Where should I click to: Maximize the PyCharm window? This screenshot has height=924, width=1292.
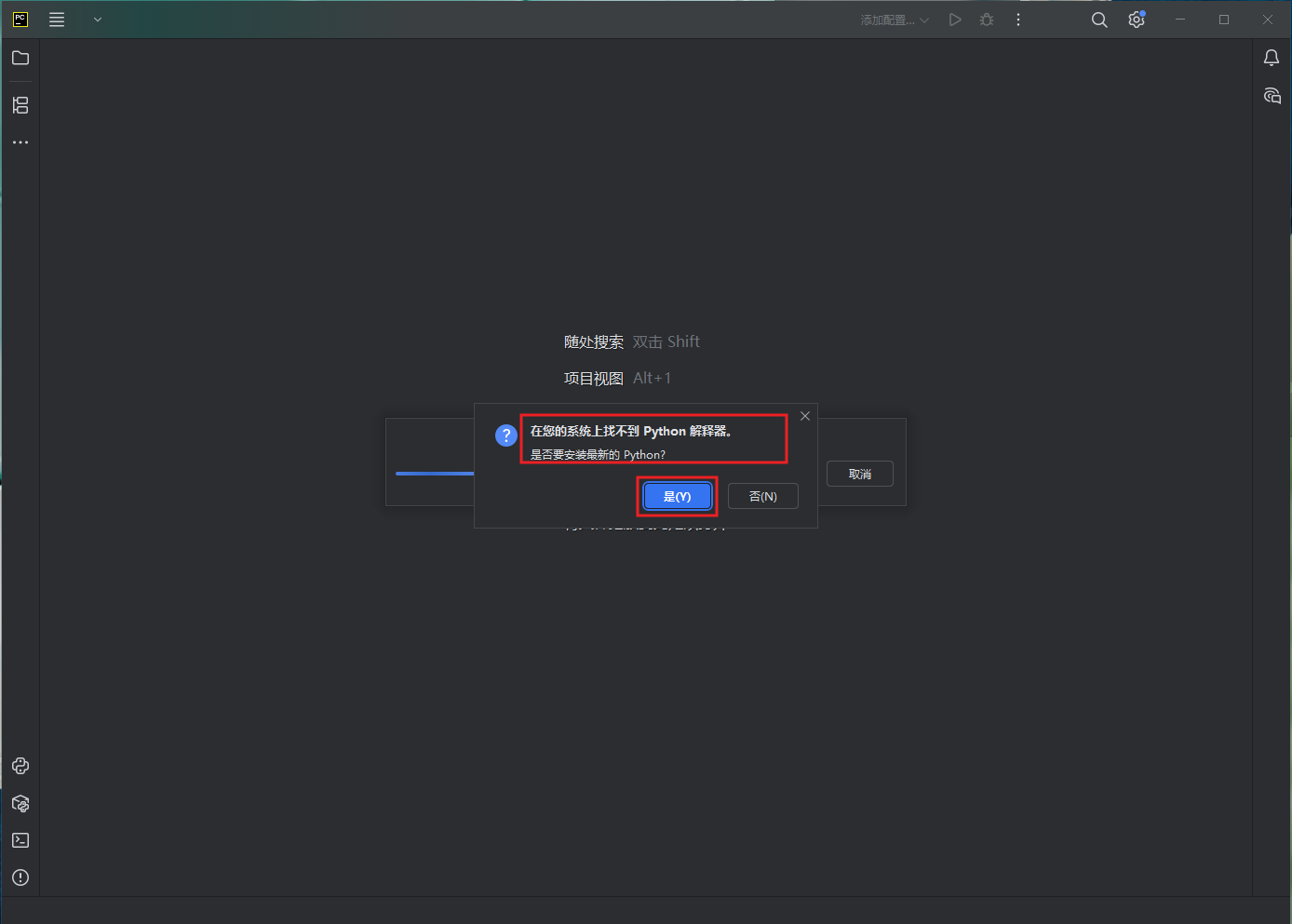click(1224, 20)
